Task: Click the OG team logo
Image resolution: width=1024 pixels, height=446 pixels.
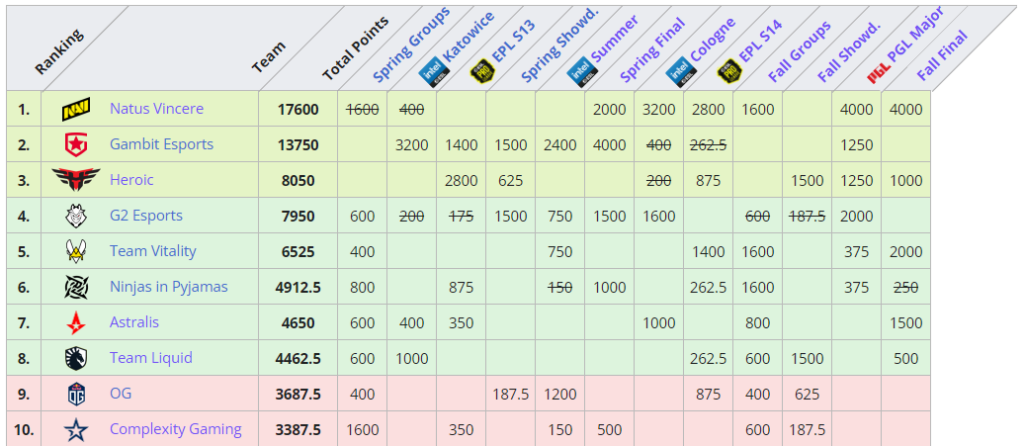Action: 76,394
